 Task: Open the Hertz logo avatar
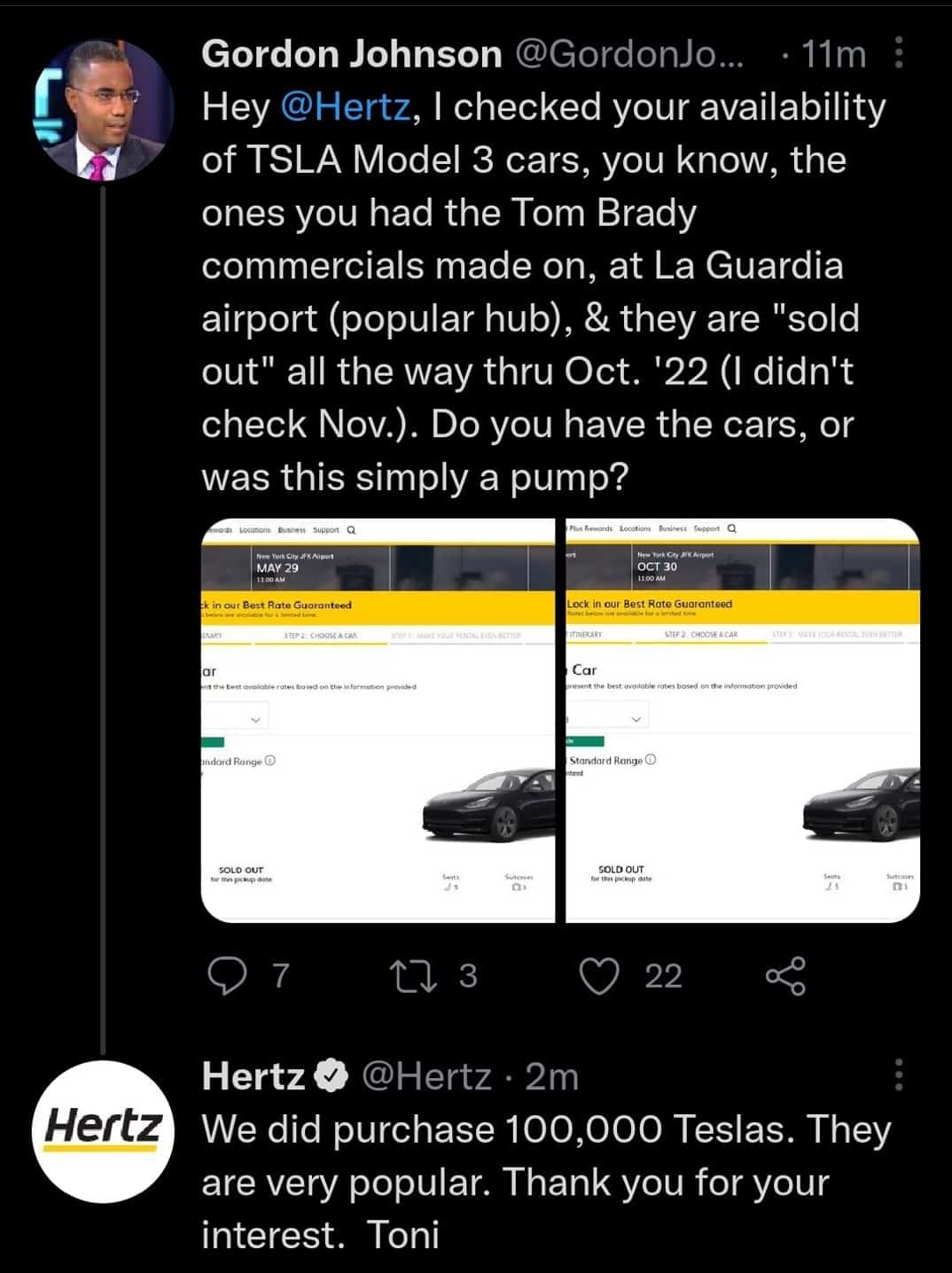(103, 1131)
